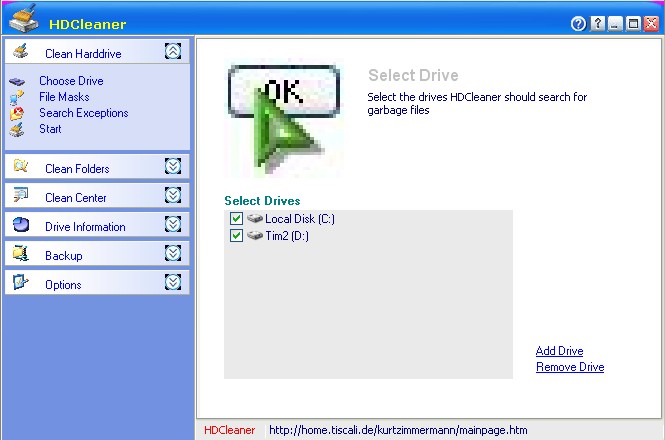Screen dimensions: 665x440
Task: Open the Clean Center panel
Action: pos(97,195)
